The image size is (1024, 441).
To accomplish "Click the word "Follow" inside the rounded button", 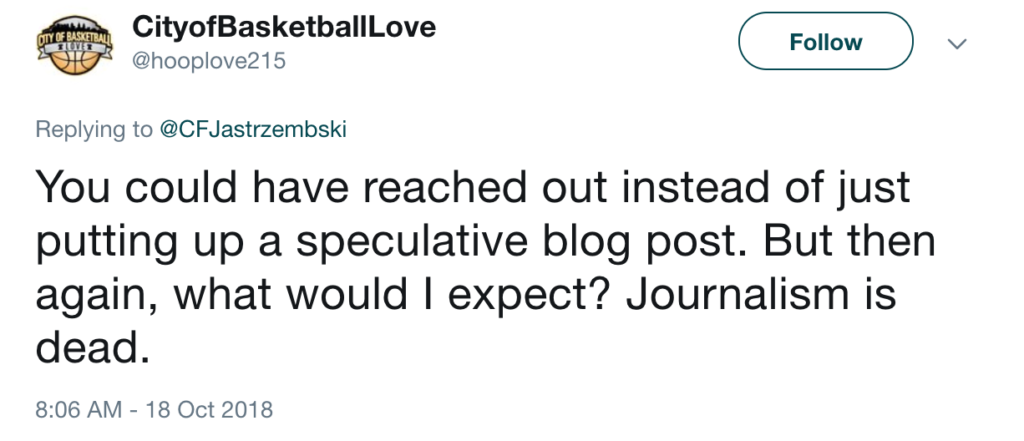I will pos(825,43).
